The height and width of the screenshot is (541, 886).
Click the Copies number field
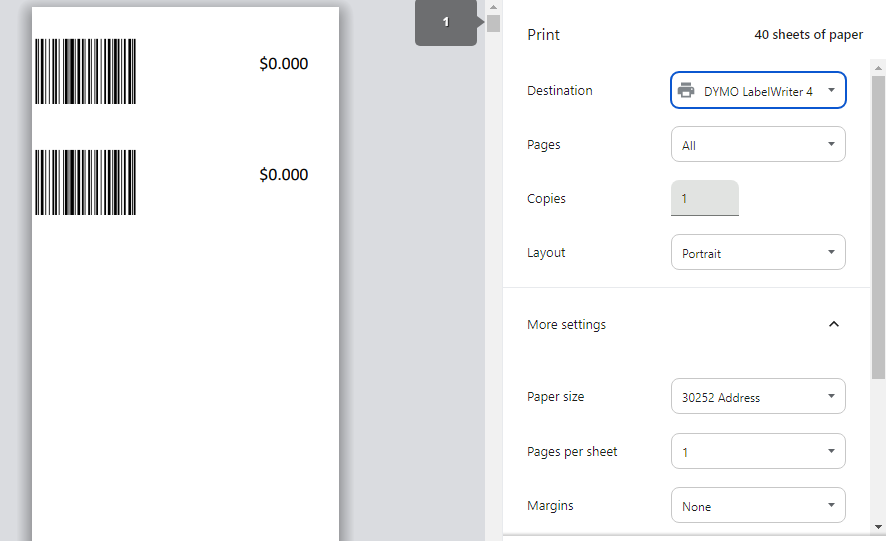[x=705, y=198]
